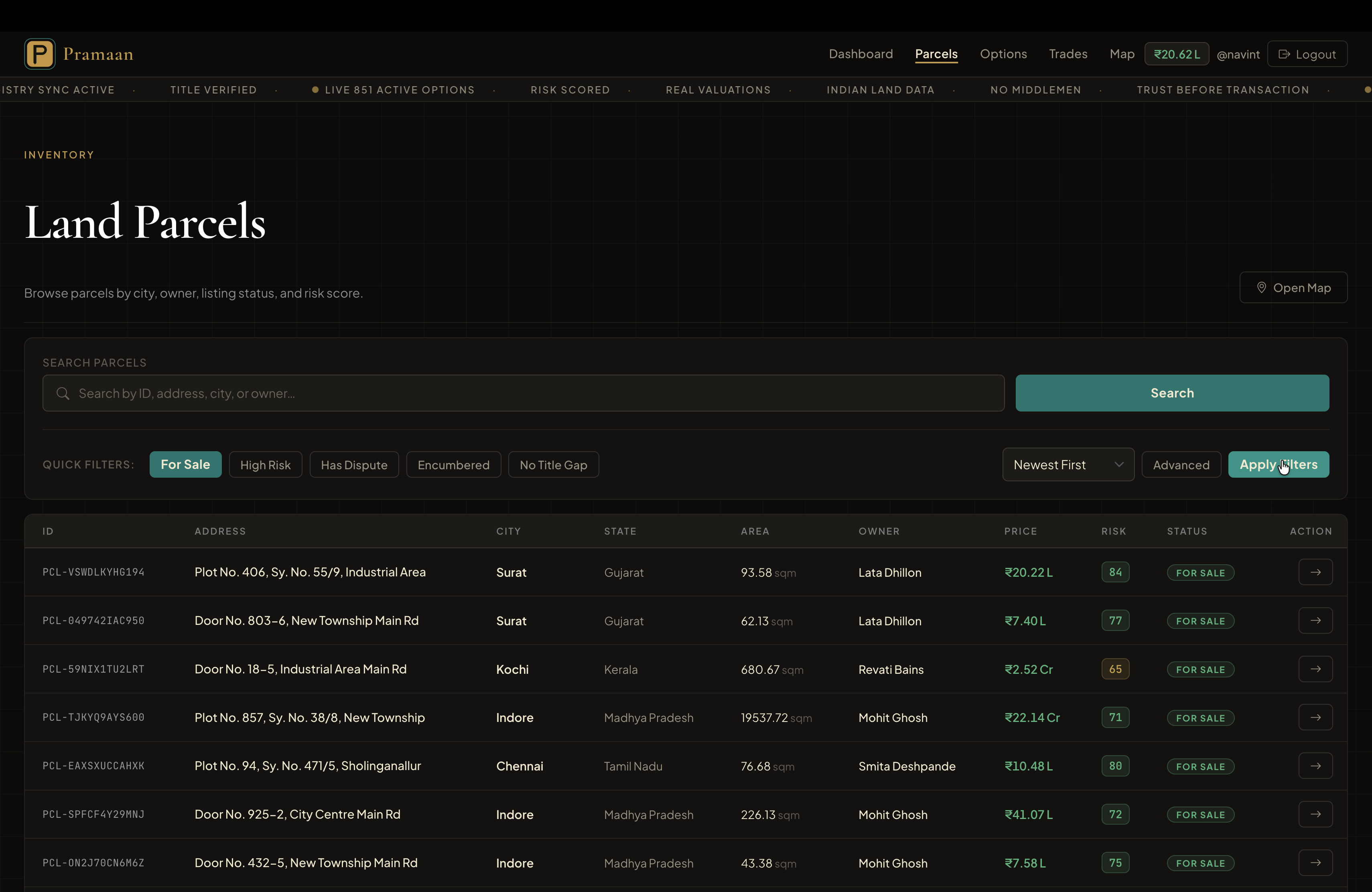Open parcel PCL-SPFCF4Y29MNJ arrow icon

pyautogui.click(x=1315, y=814)
